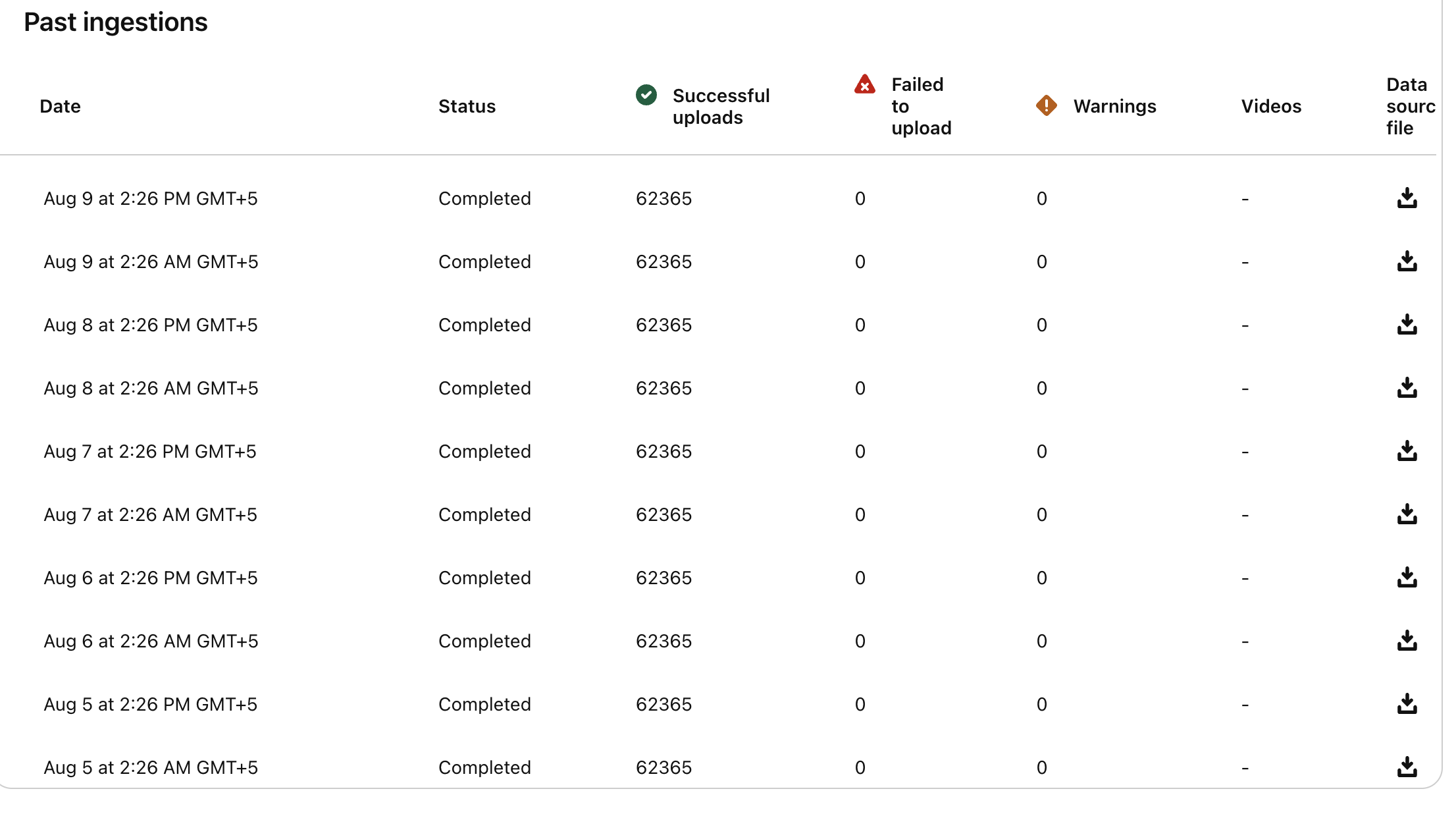Select the Aug 9 at 2:26 PM ingestion date

point(151,198)
